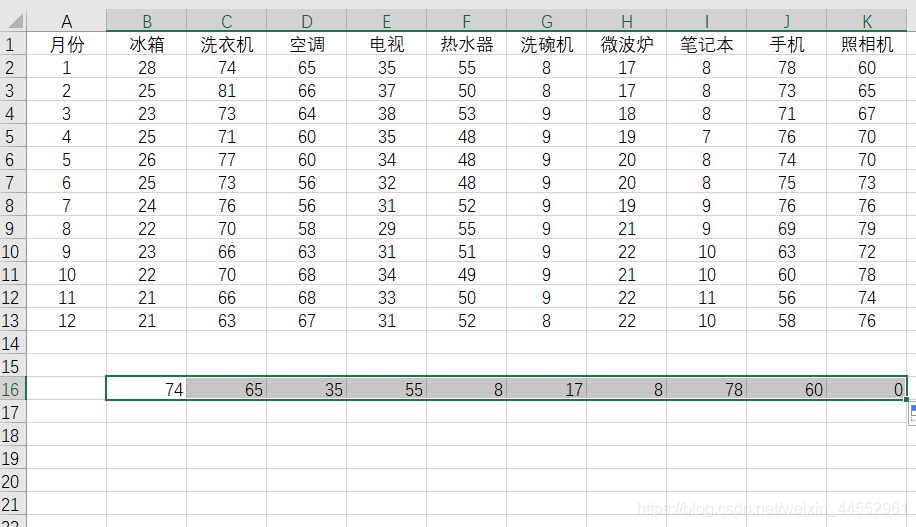Select column B header
Viewport: 916px width, 527px height.
coord(147,22)
